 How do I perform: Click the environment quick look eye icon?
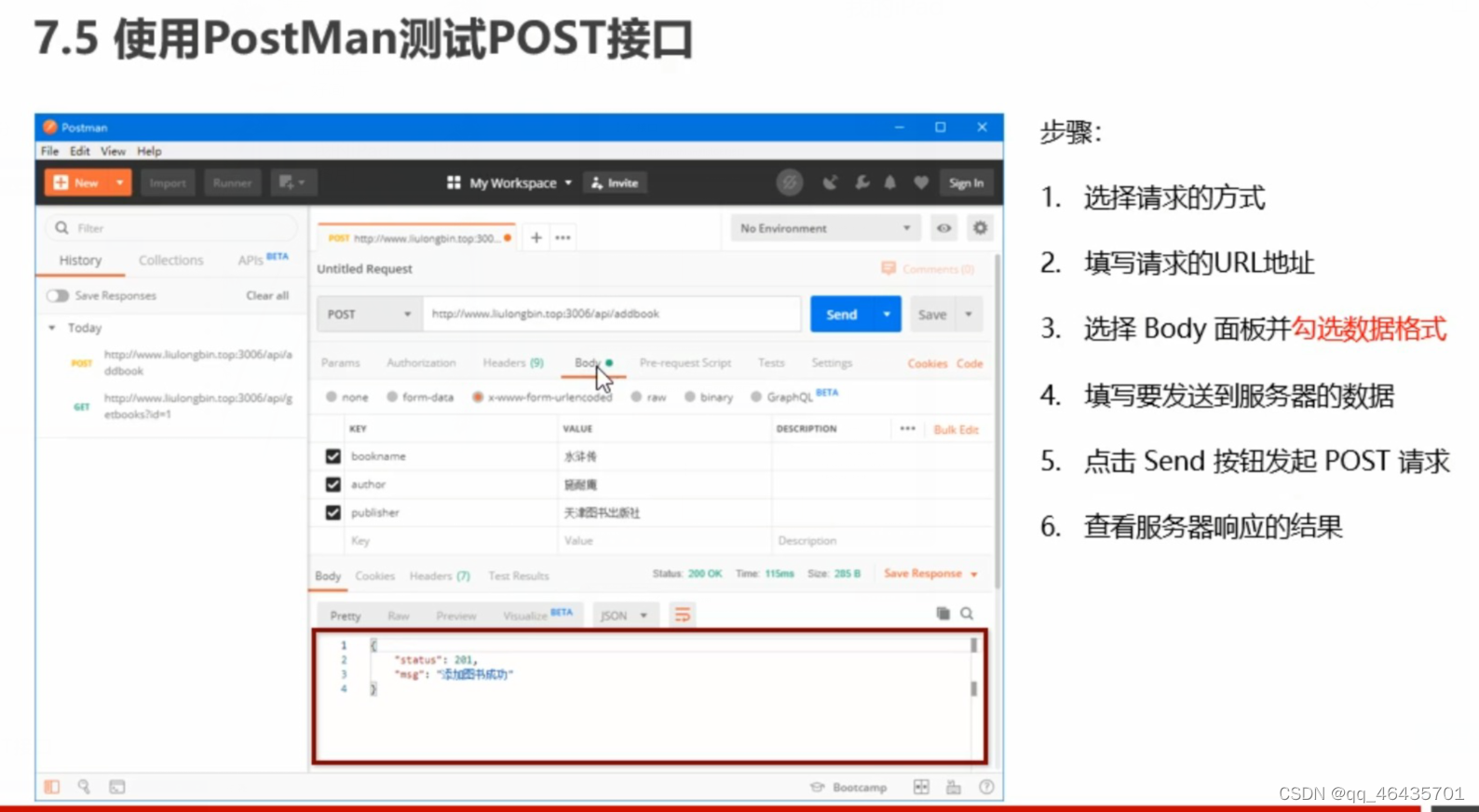(944, 228)
